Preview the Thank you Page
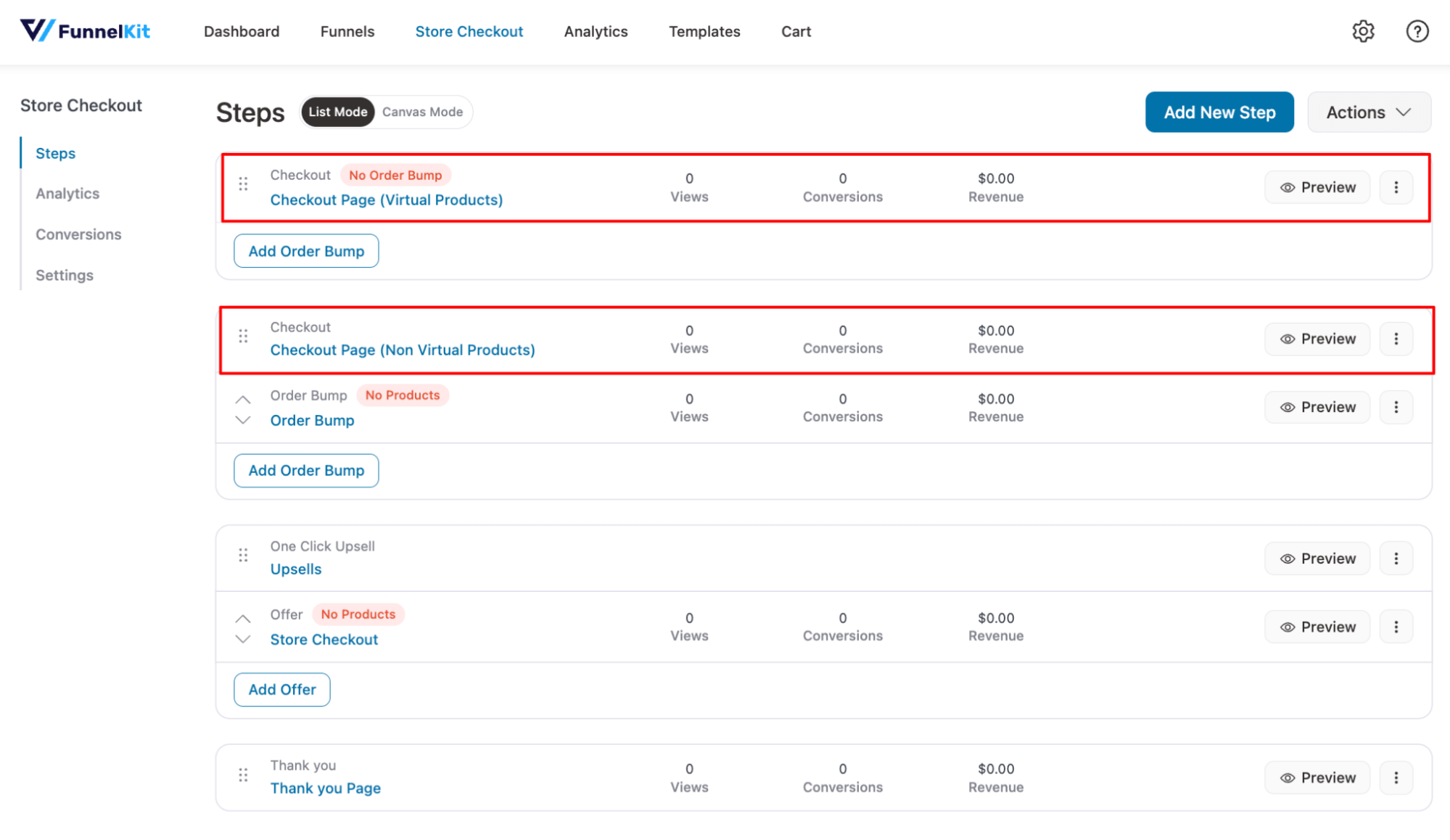This screenshot has width=1450, height=840. (x=1317, y=778)
